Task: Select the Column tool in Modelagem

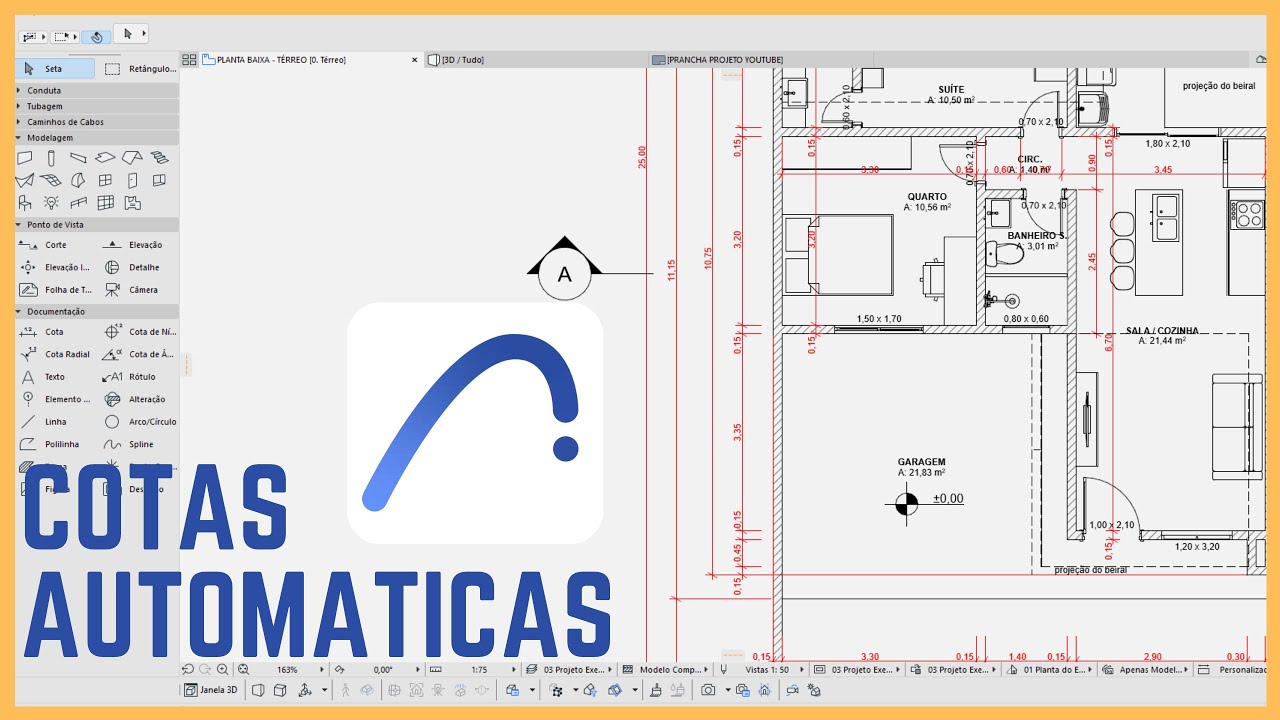Action: [x=52, y=158]
